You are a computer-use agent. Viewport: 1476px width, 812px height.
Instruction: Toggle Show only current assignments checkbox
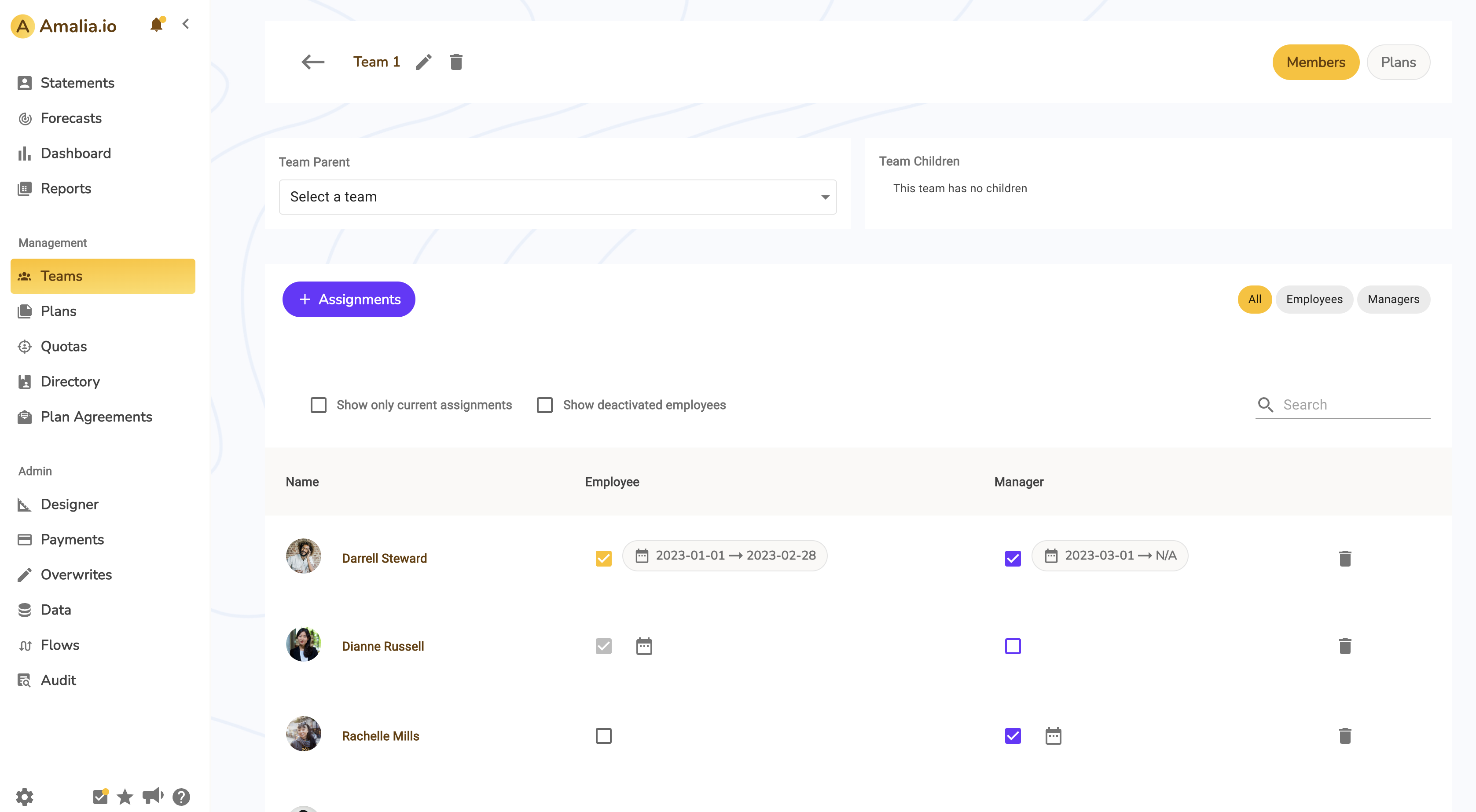319,405
